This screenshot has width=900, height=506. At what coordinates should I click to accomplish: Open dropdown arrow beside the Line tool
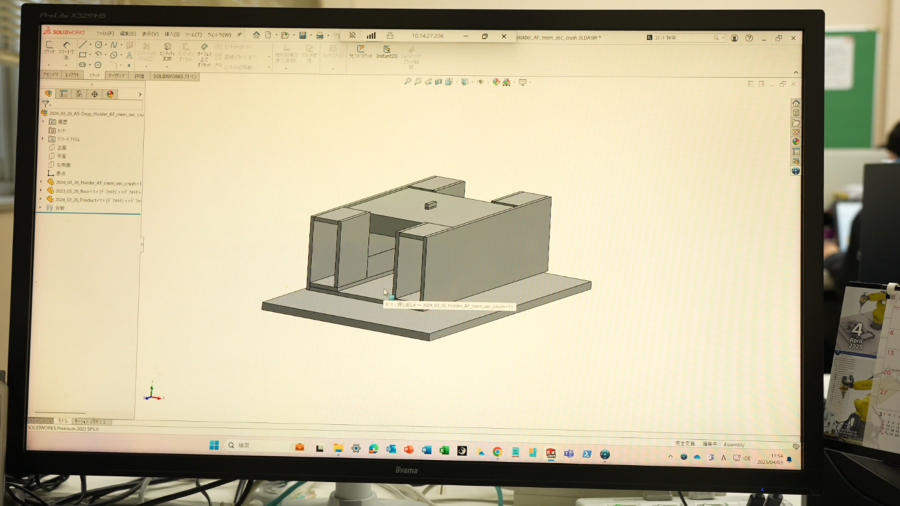[90, 44]
